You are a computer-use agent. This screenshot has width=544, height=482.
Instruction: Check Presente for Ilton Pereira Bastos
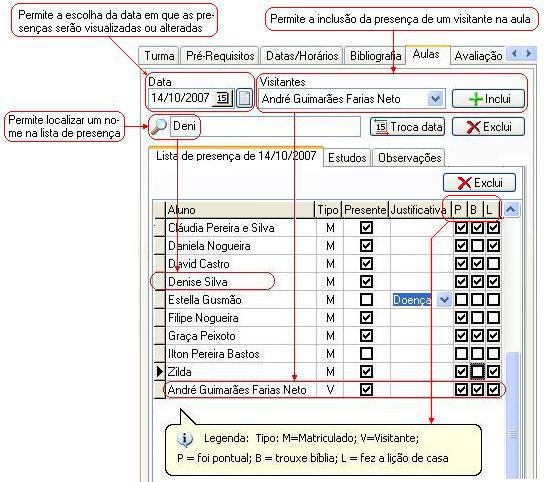pyautogui.click(x=366, y=354)
